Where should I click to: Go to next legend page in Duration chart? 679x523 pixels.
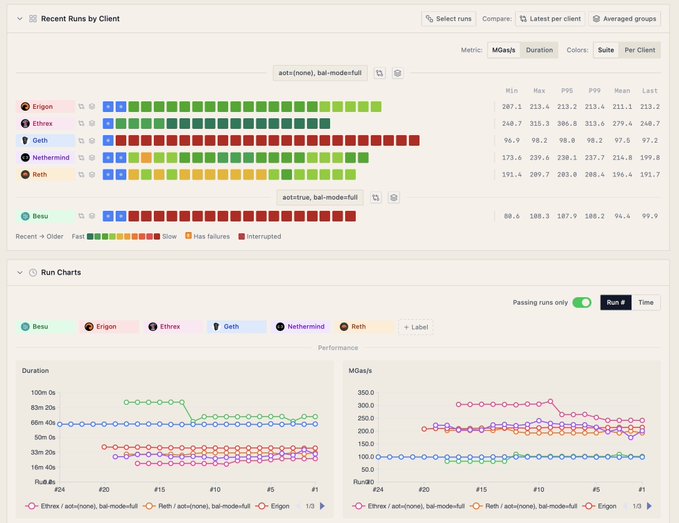click(x=322, y=506)
